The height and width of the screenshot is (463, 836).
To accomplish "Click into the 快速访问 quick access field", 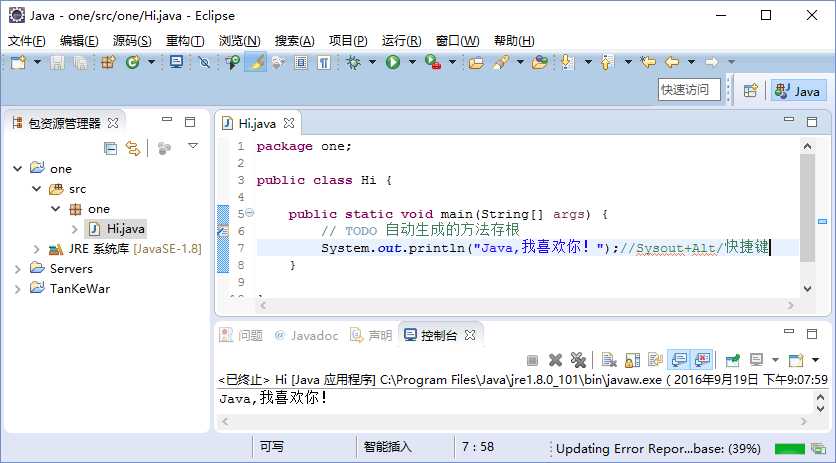I will click(x=689, y=90).
